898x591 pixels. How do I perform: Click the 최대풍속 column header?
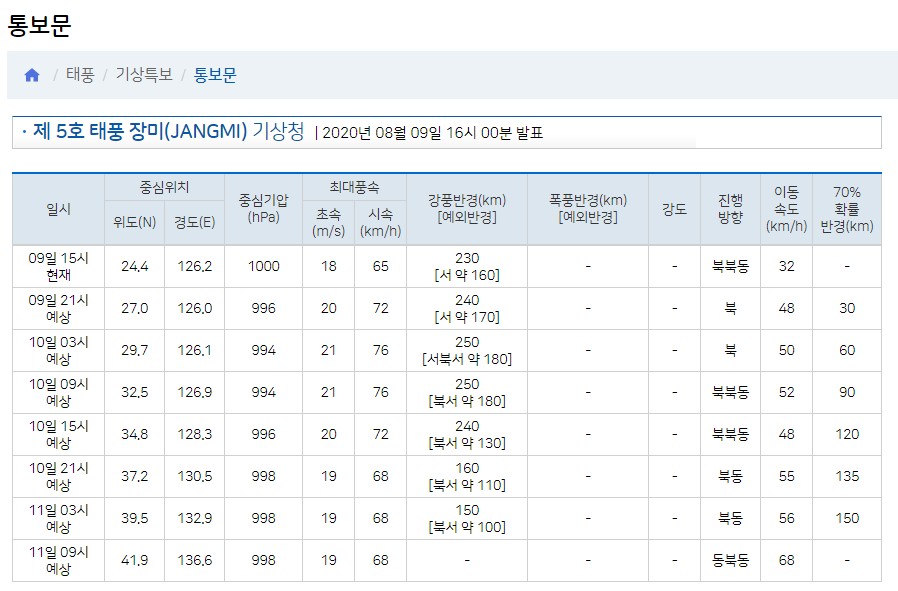(x=355, y=187)
